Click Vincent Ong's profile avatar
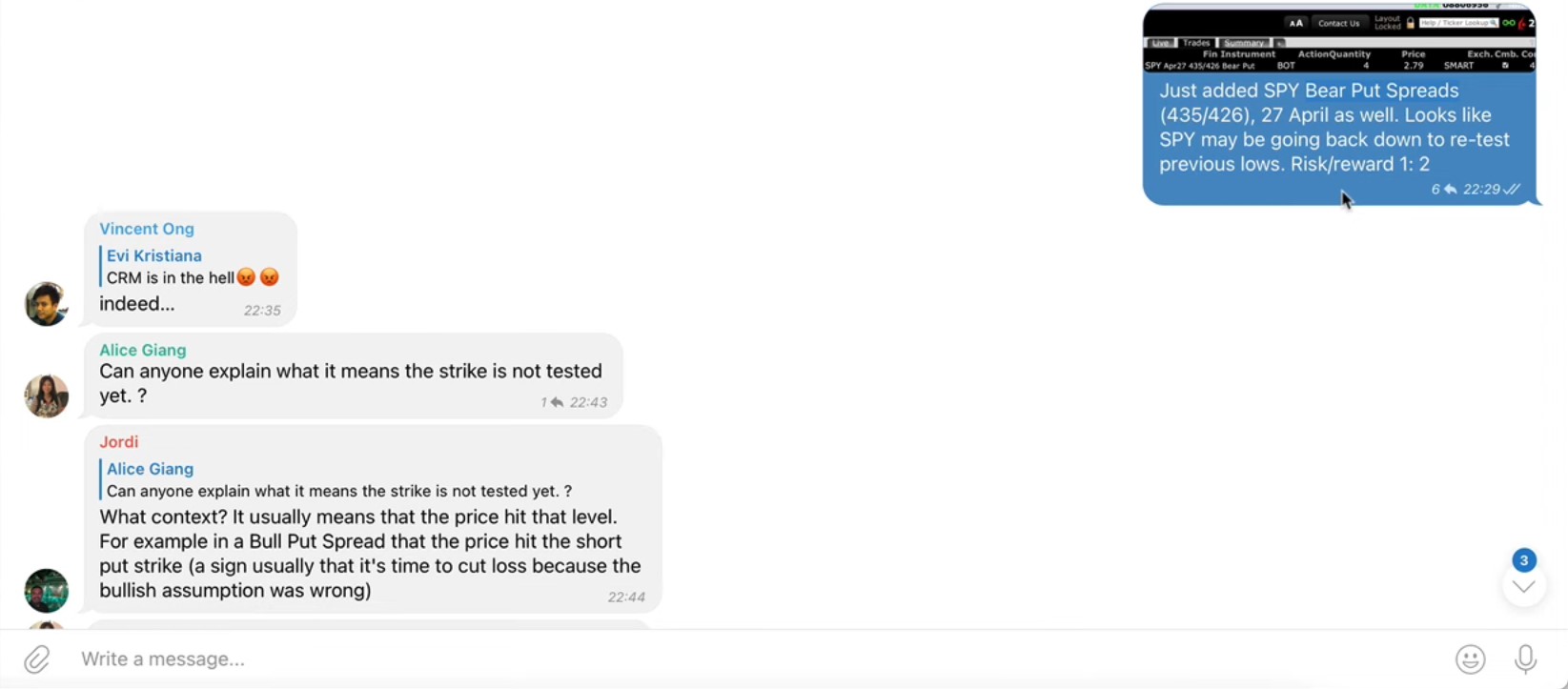Image resolution: width=1568 pixels, height=689 pixels. 46,304
